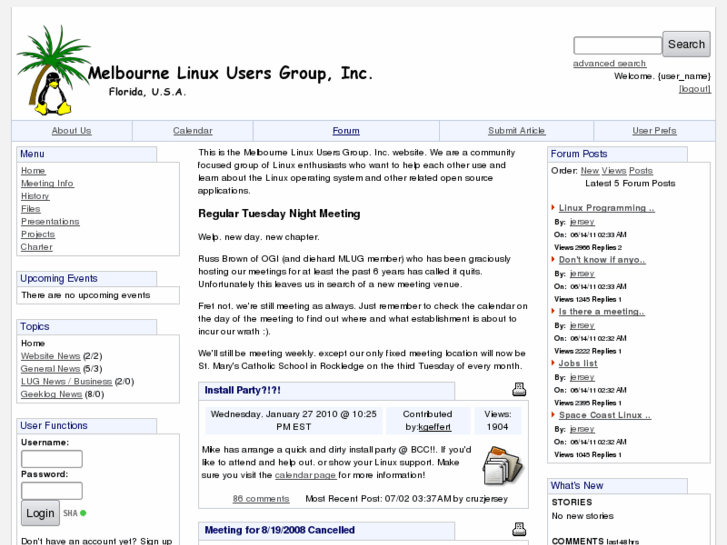Open the Submit Article tab
The height and width of the screenshot is (545, 727).
pos(517,131)
